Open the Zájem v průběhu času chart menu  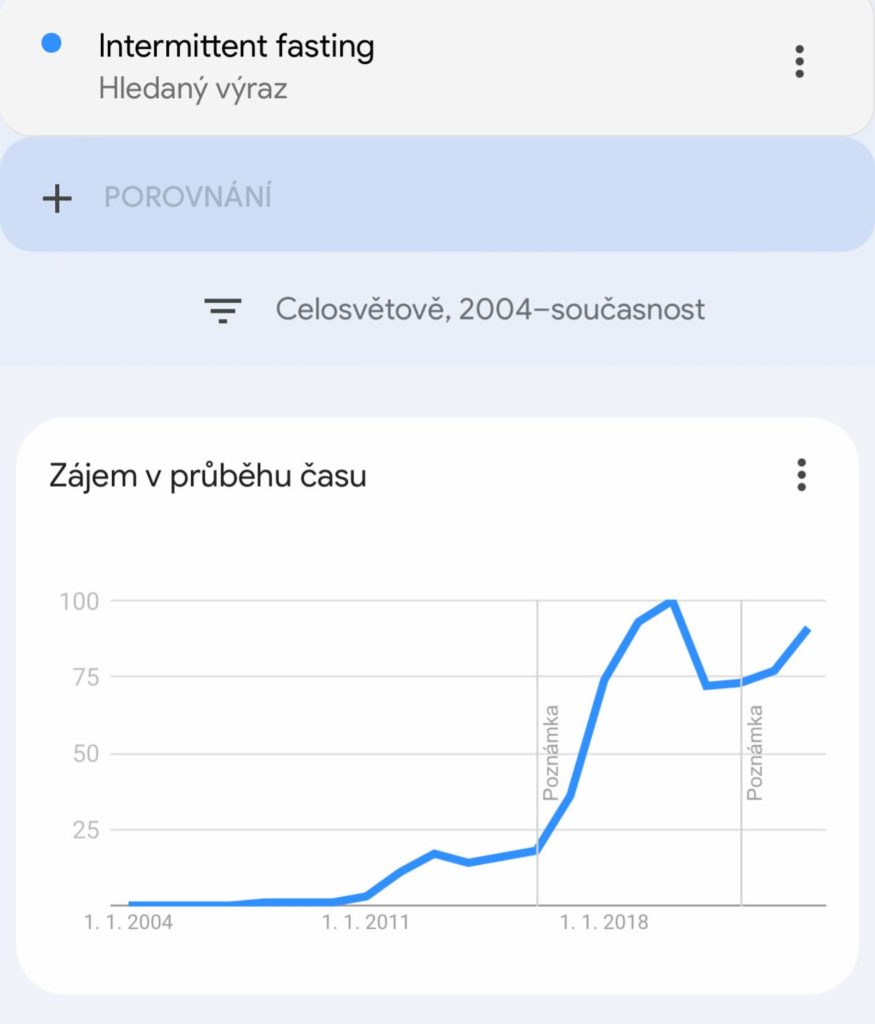[801, 475]
